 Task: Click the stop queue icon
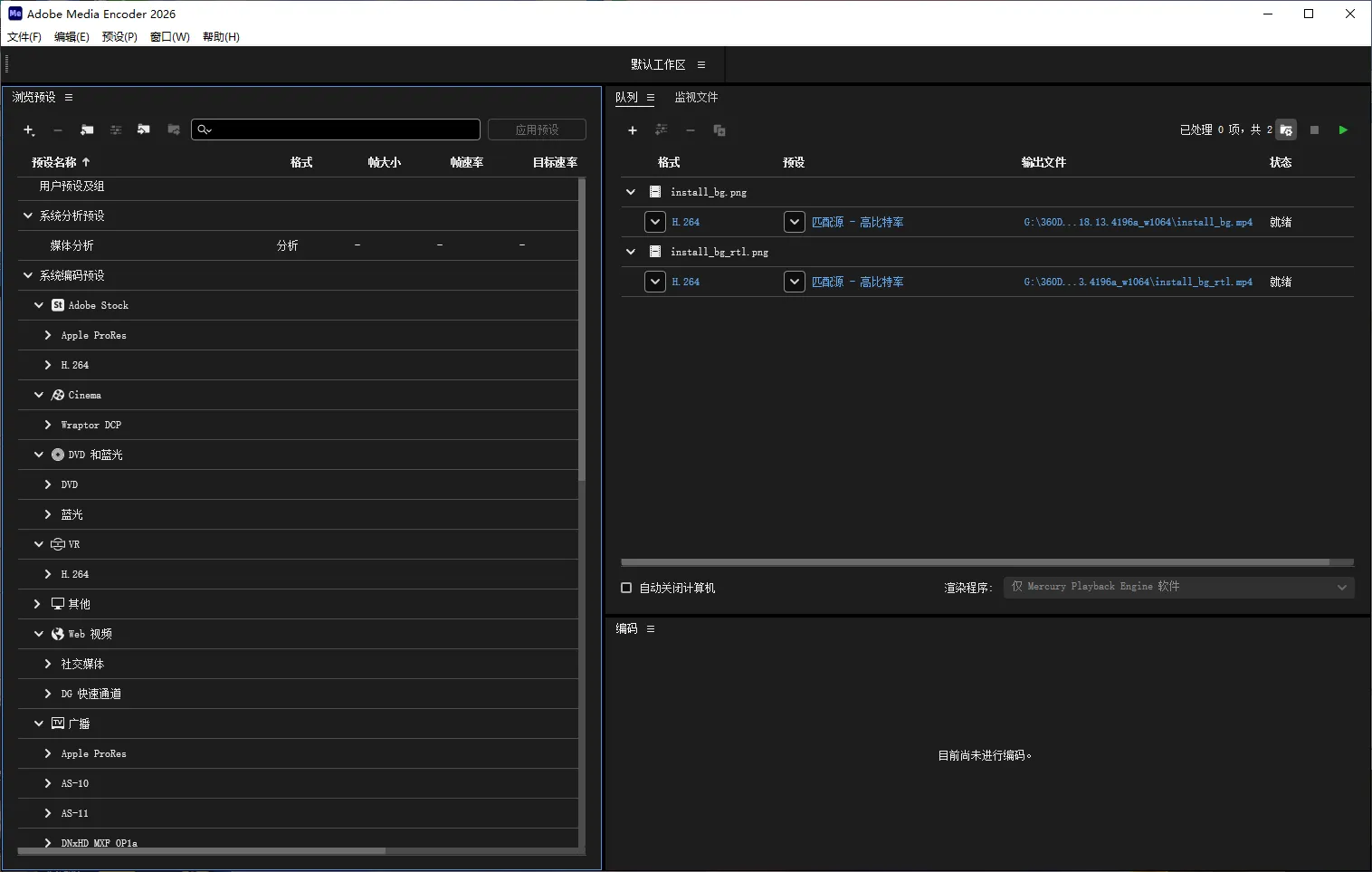tap(1314, 129)
